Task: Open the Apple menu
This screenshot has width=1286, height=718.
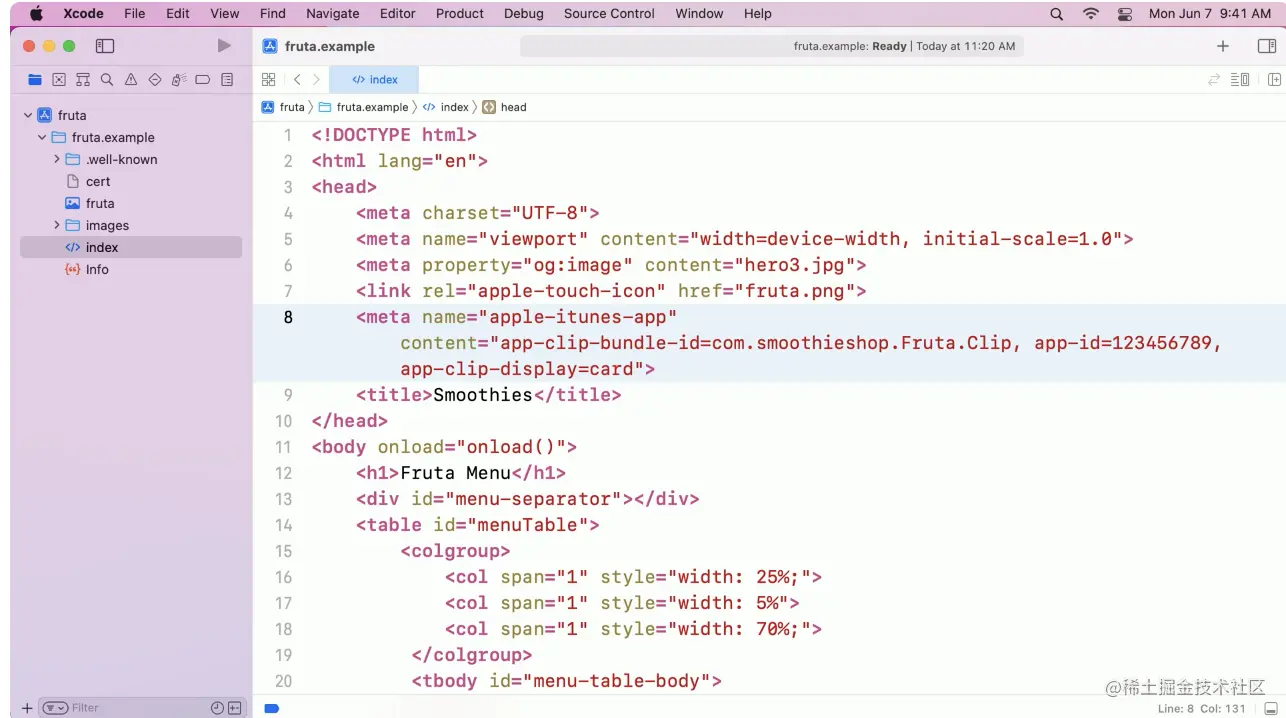Action: (36, 14)
